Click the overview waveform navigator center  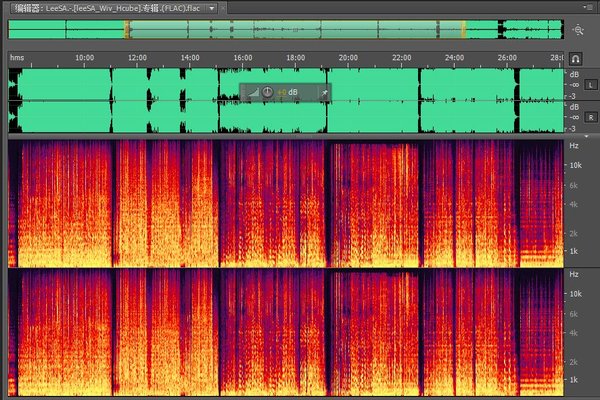pos(294,30)
